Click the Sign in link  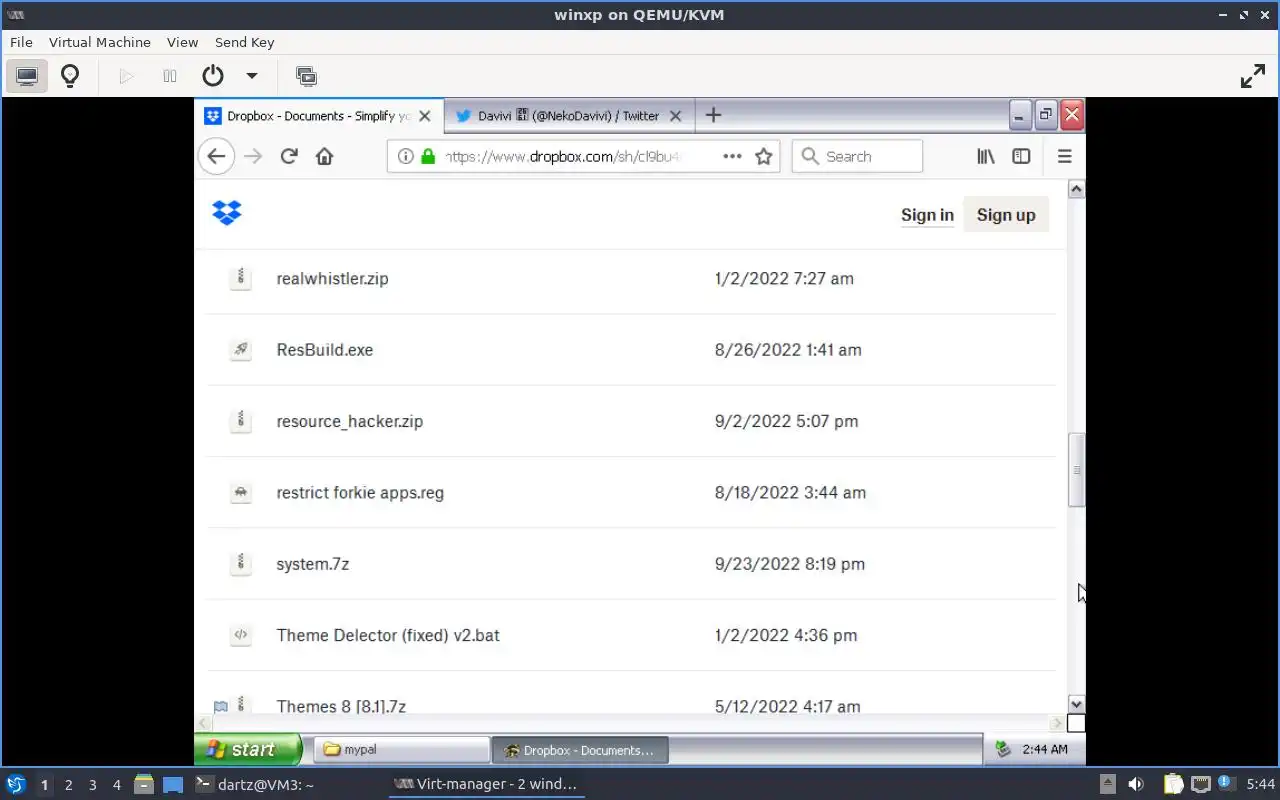pyautogui.click(x=927, y=215)
